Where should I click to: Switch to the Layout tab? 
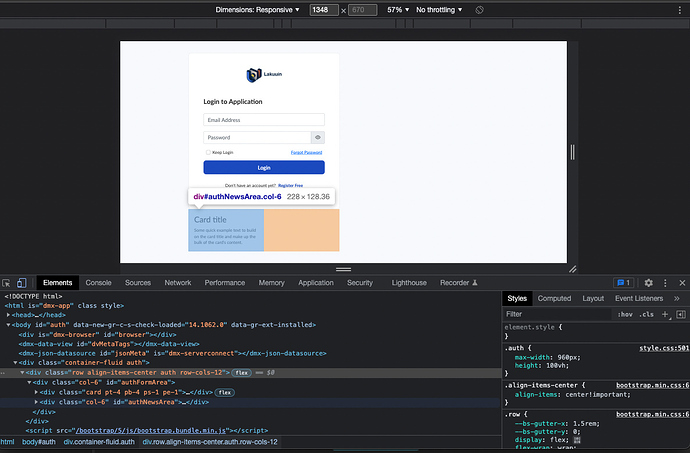tap(593, 298)
